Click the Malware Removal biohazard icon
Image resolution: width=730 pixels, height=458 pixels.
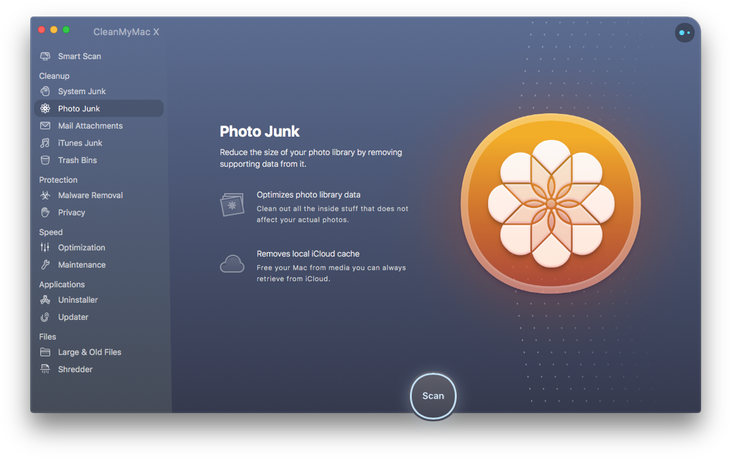(x=45, y=195)
